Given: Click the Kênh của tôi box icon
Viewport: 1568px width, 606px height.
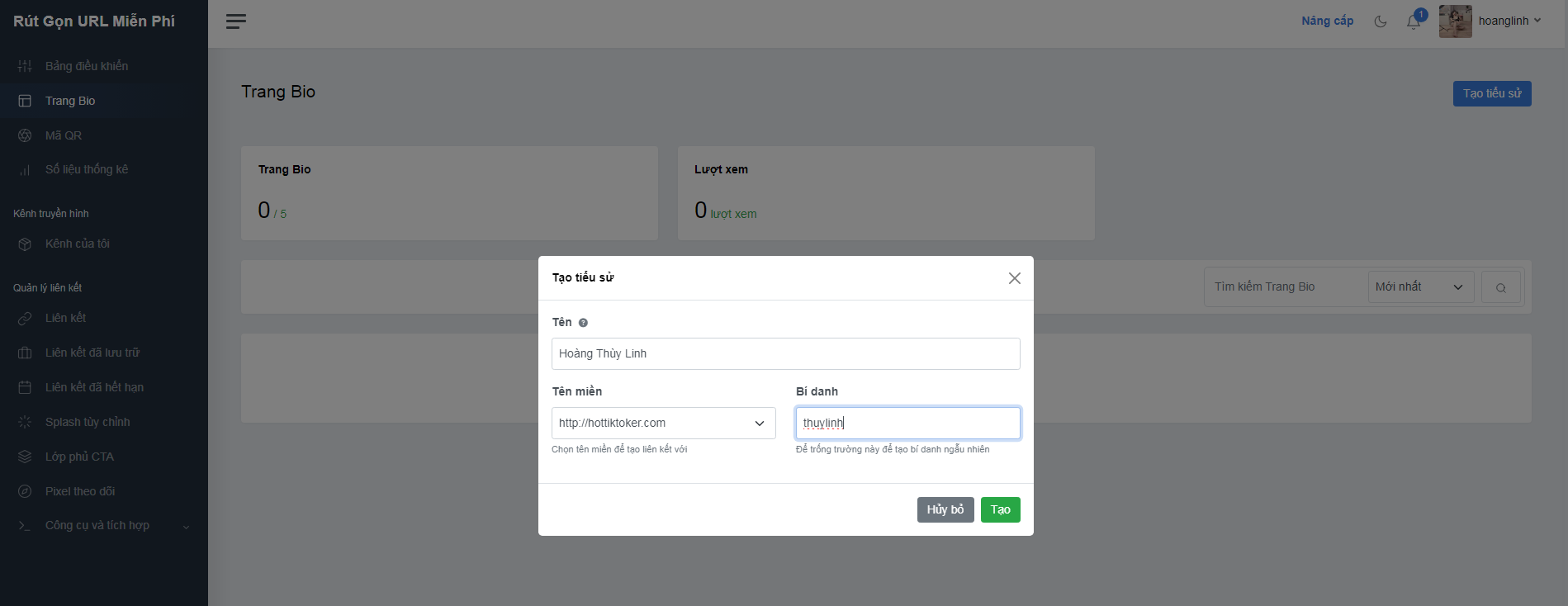Looking at the screenshot, I should pyautogui.click(x=25, y=244).
